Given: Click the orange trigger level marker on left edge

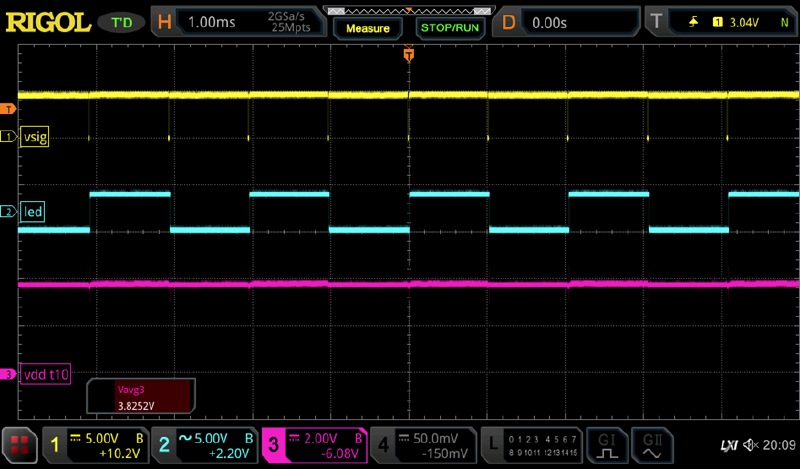Looking at the screenshot, I should [x=10, y=108].
